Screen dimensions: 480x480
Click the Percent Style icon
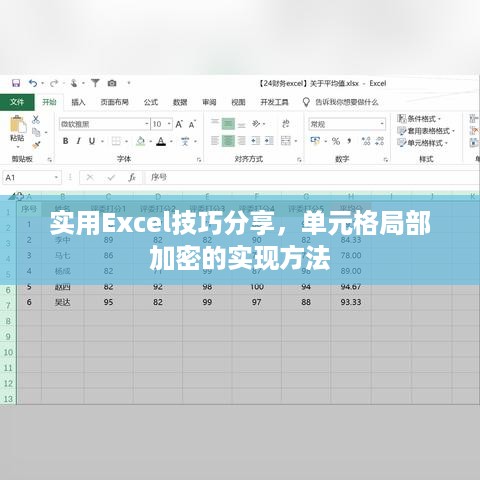pyautogui.click(x=336, y=141)
